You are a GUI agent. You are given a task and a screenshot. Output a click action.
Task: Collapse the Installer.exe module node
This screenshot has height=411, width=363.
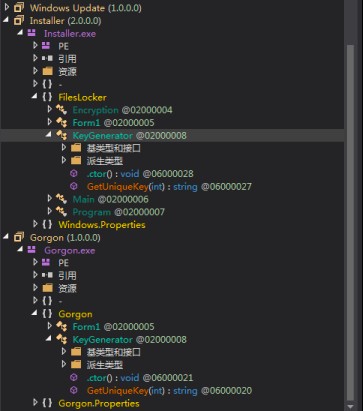21,33
